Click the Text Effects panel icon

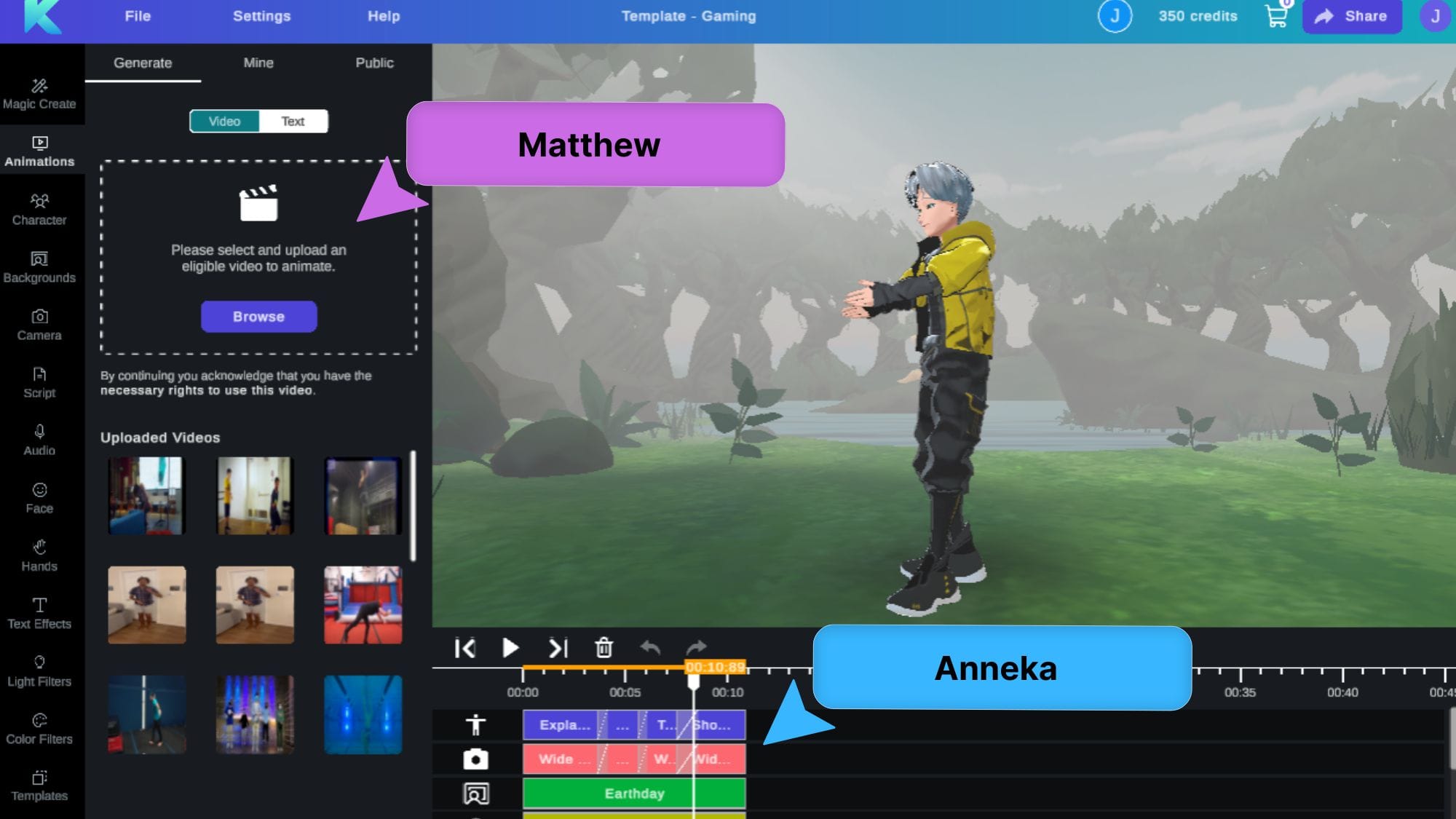click(x=39, y=612)
